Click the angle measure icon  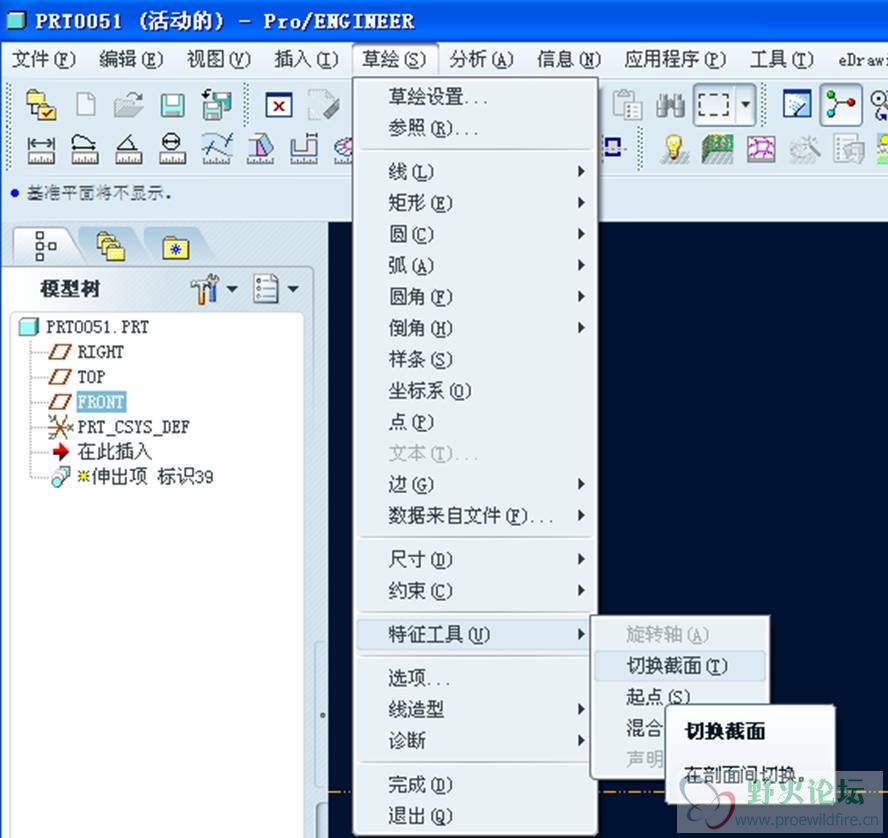click(129, 149)
